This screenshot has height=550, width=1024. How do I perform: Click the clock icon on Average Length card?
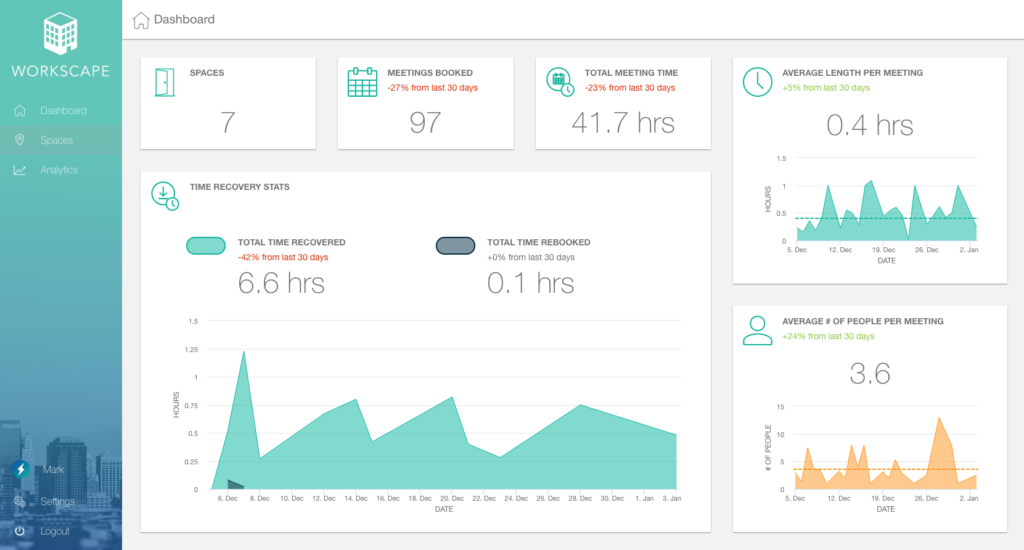(x=758, y=82)
